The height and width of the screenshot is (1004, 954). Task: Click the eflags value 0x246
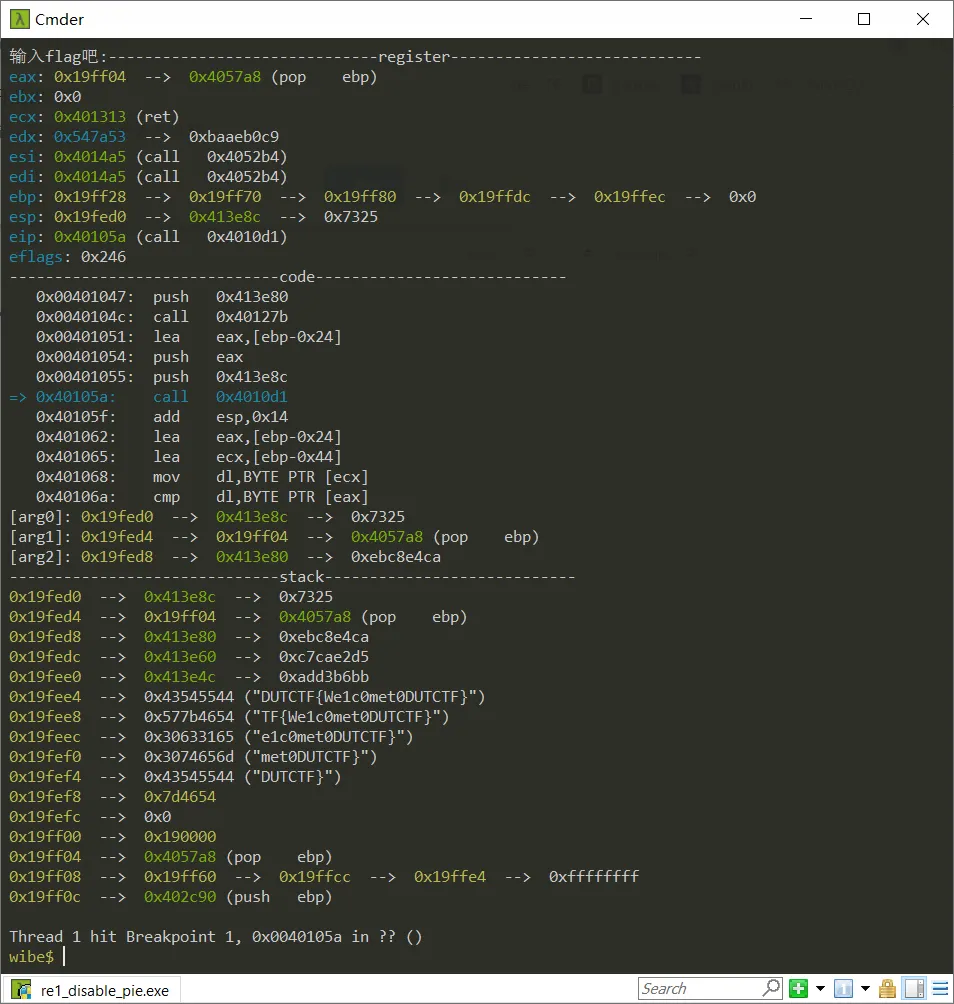103,257
